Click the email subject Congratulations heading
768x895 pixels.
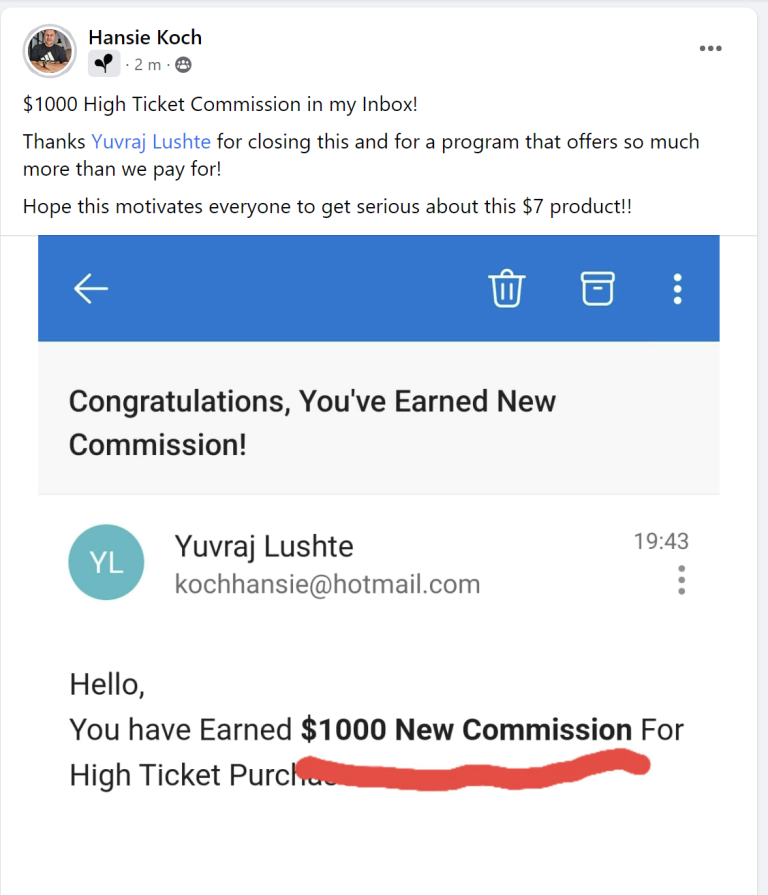coord(312,422)
